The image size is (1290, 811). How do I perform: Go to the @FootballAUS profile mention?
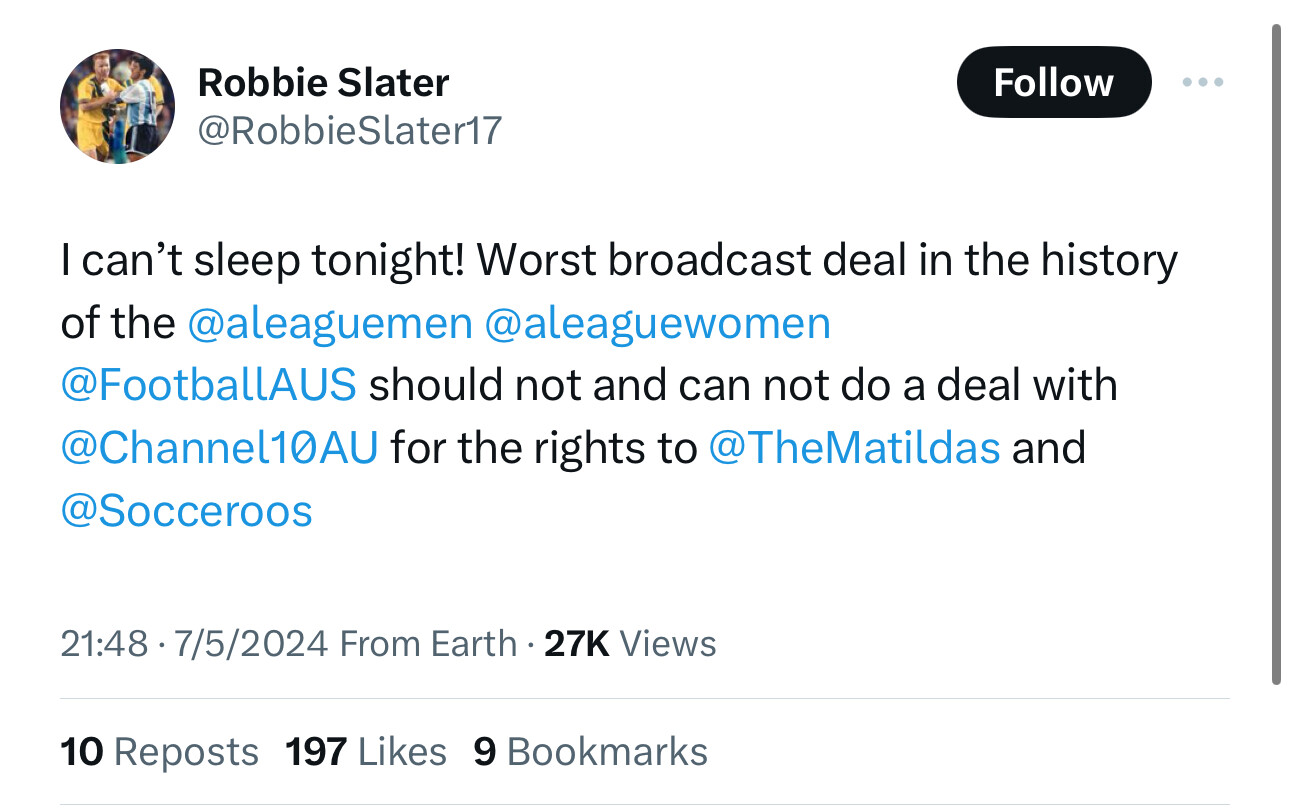208,386
